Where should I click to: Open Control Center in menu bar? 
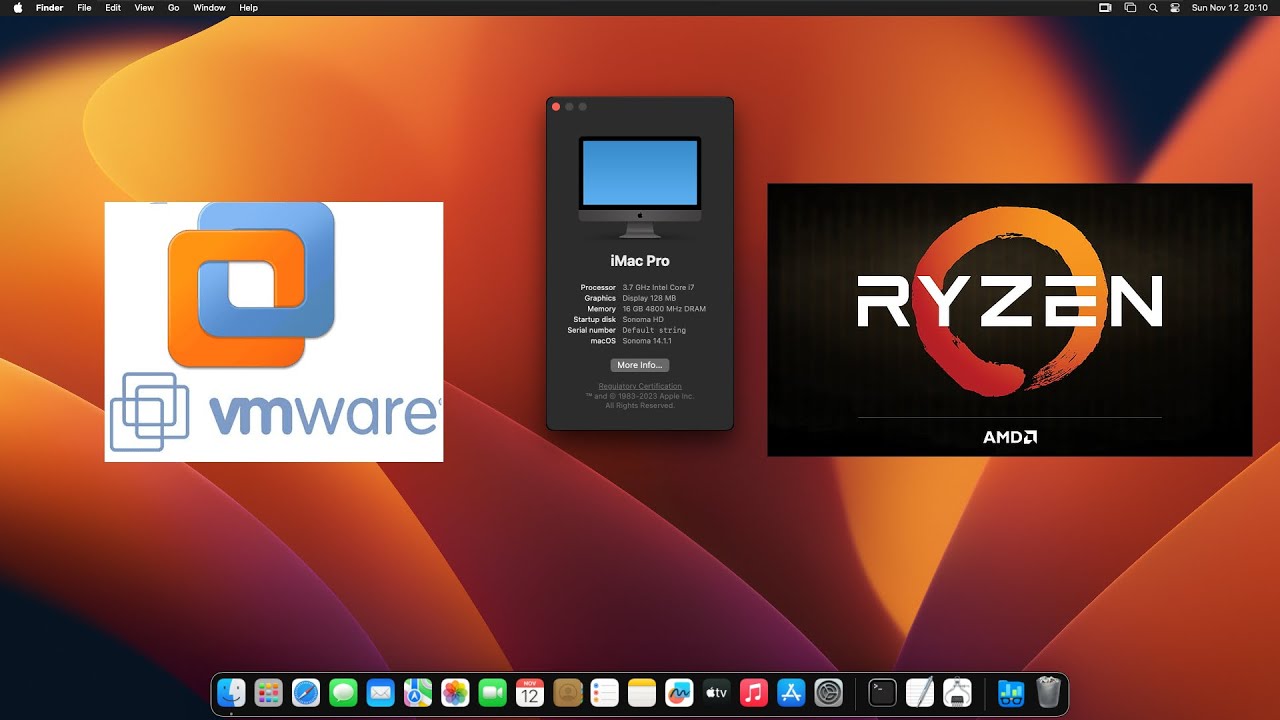1175,7
